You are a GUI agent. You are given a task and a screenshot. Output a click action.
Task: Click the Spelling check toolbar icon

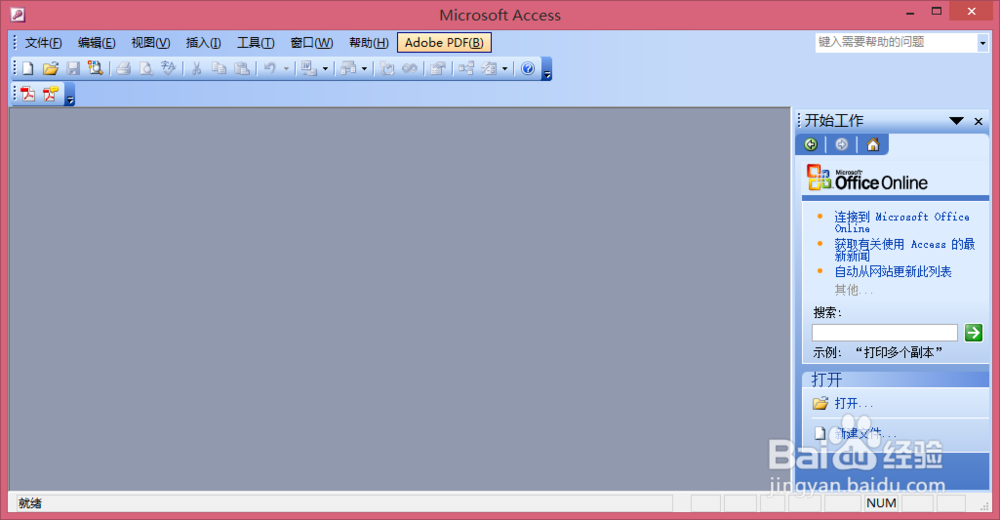(168, 68)
